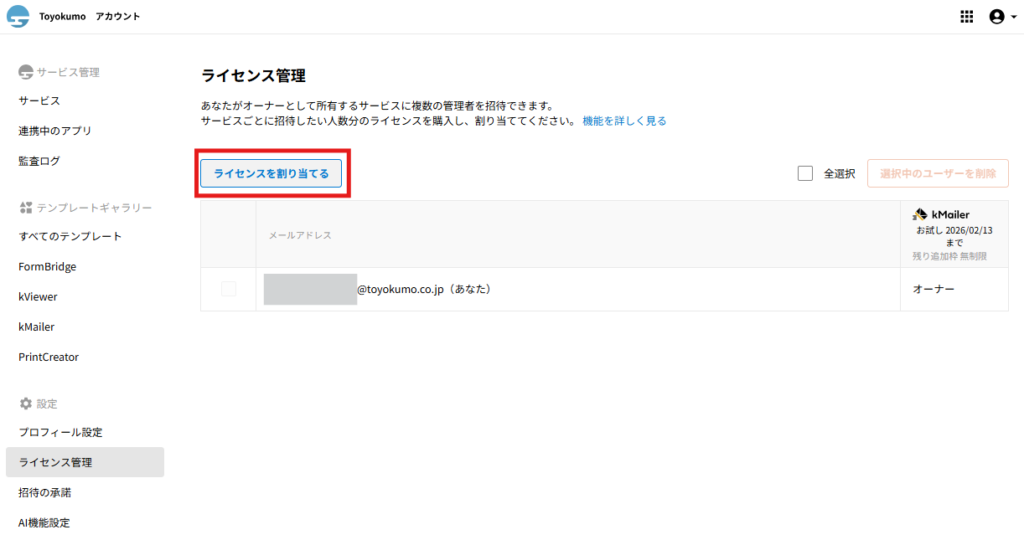Open プロフィール設定 in sidebar
The width and height of the screenshot is (1024, 540).
[x=60, y=432]
